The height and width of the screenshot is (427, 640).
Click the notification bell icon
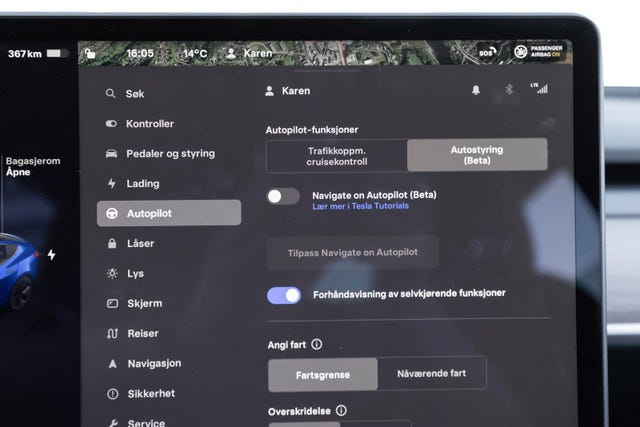tap(476, 90)
